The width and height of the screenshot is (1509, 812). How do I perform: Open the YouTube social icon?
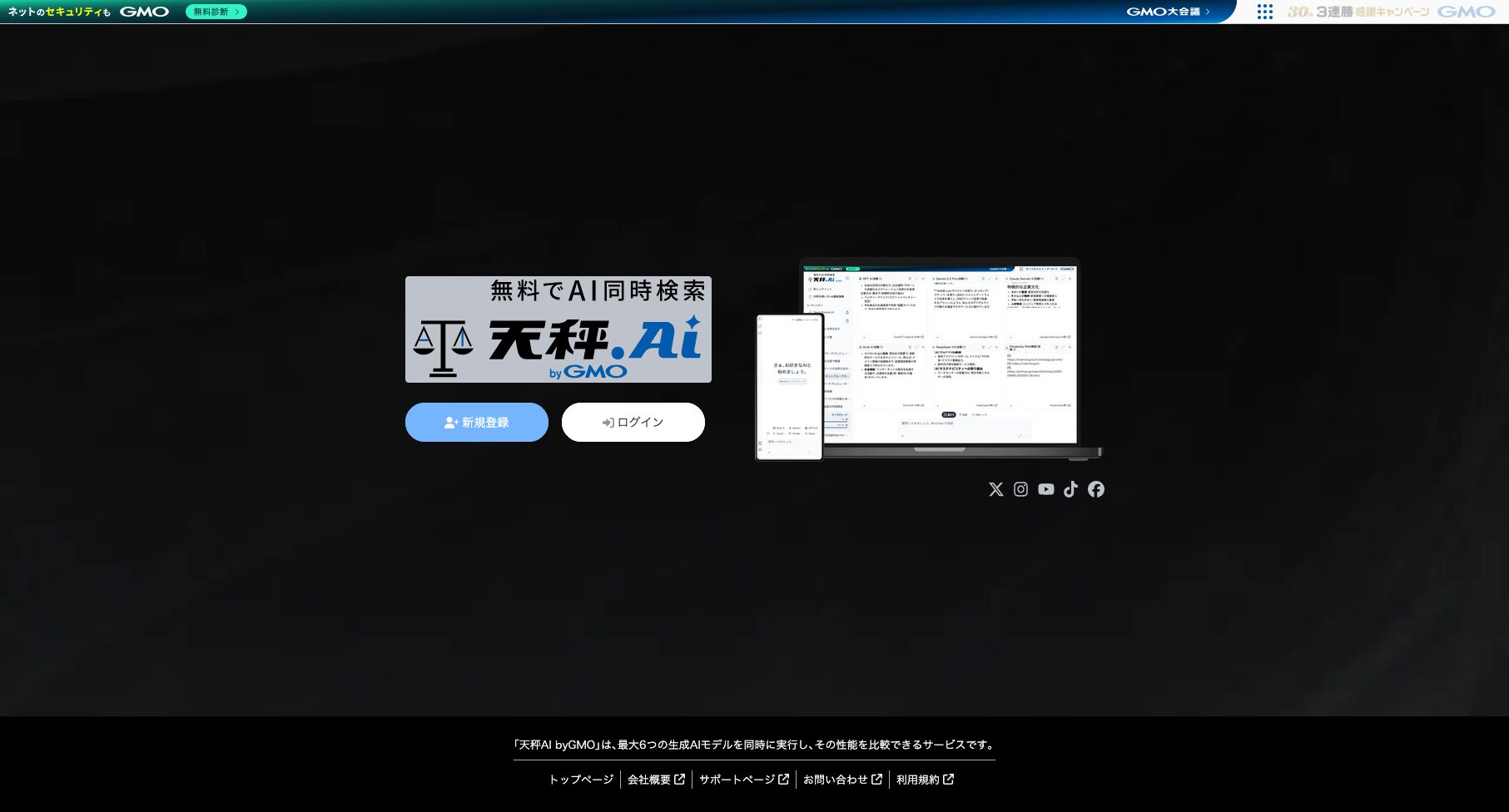1045,489
